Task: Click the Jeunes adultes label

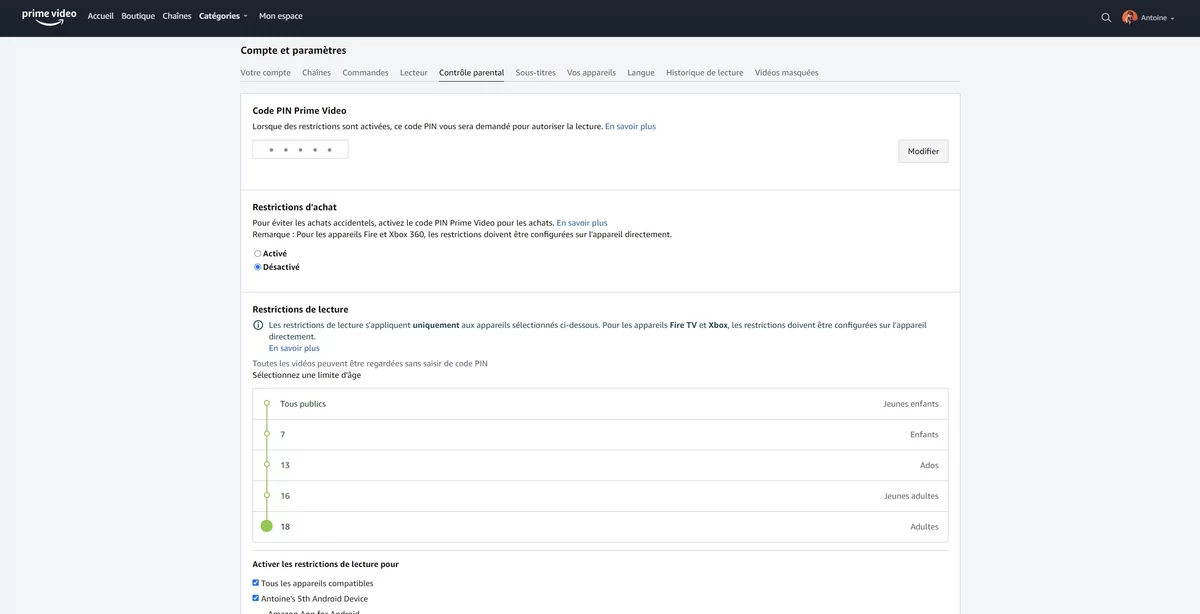Action: click(x=911, y=496)
